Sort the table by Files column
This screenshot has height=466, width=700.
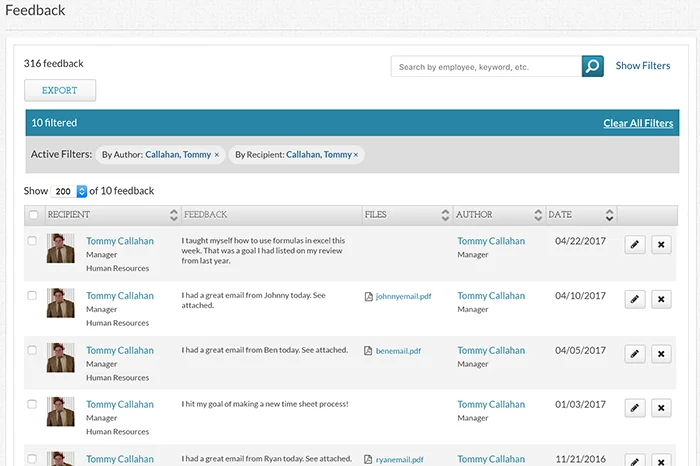point(445,215)
